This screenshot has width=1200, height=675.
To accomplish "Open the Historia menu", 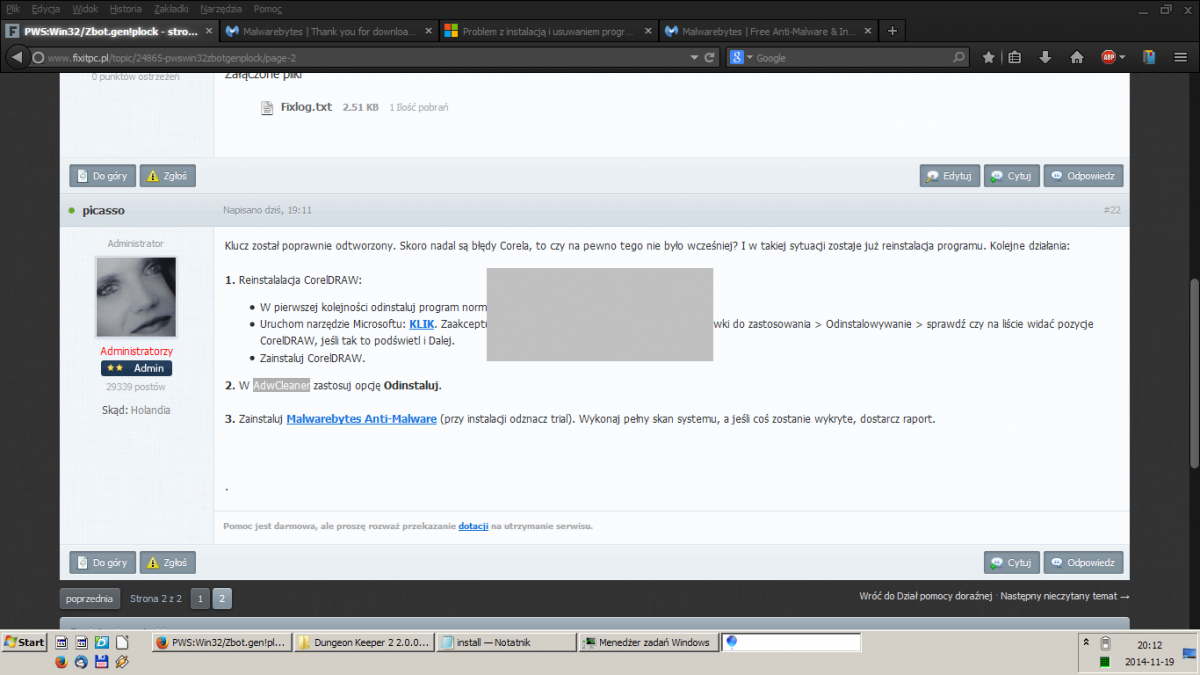I will [126, 8].
